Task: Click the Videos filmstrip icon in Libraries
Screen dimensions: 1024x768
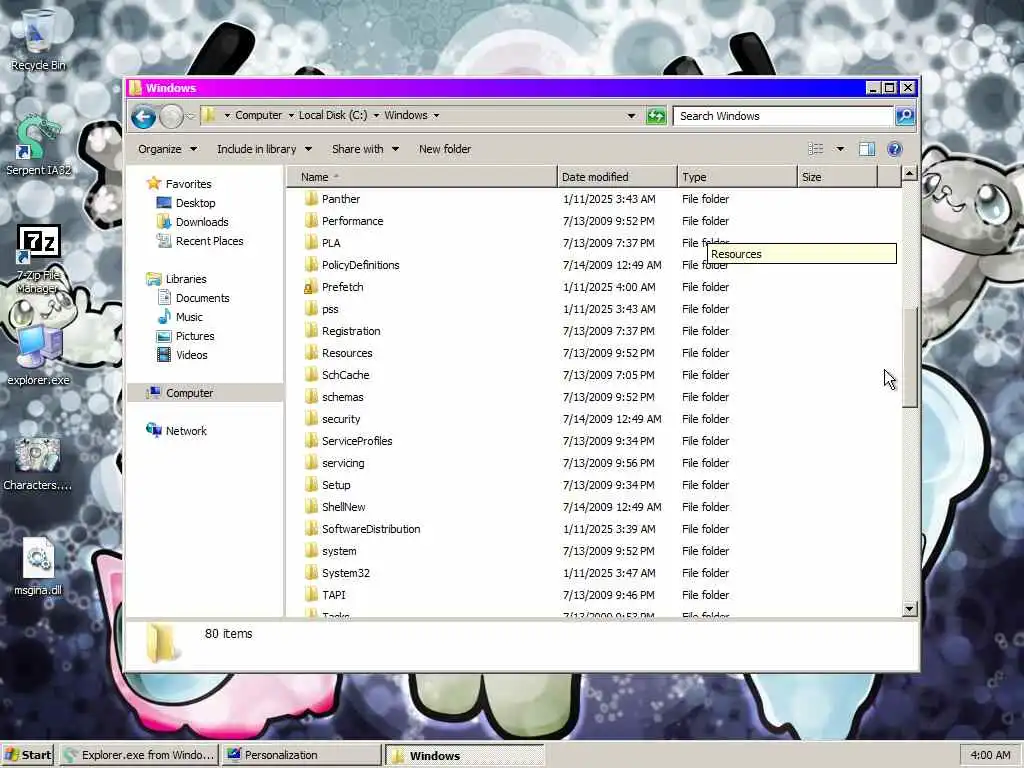Action: (x=164, y=355)
